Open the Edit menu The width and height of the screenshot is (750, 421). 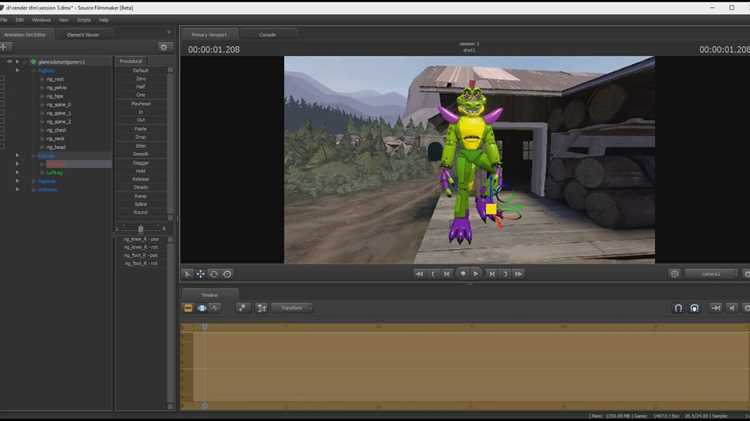click(20, 20)
